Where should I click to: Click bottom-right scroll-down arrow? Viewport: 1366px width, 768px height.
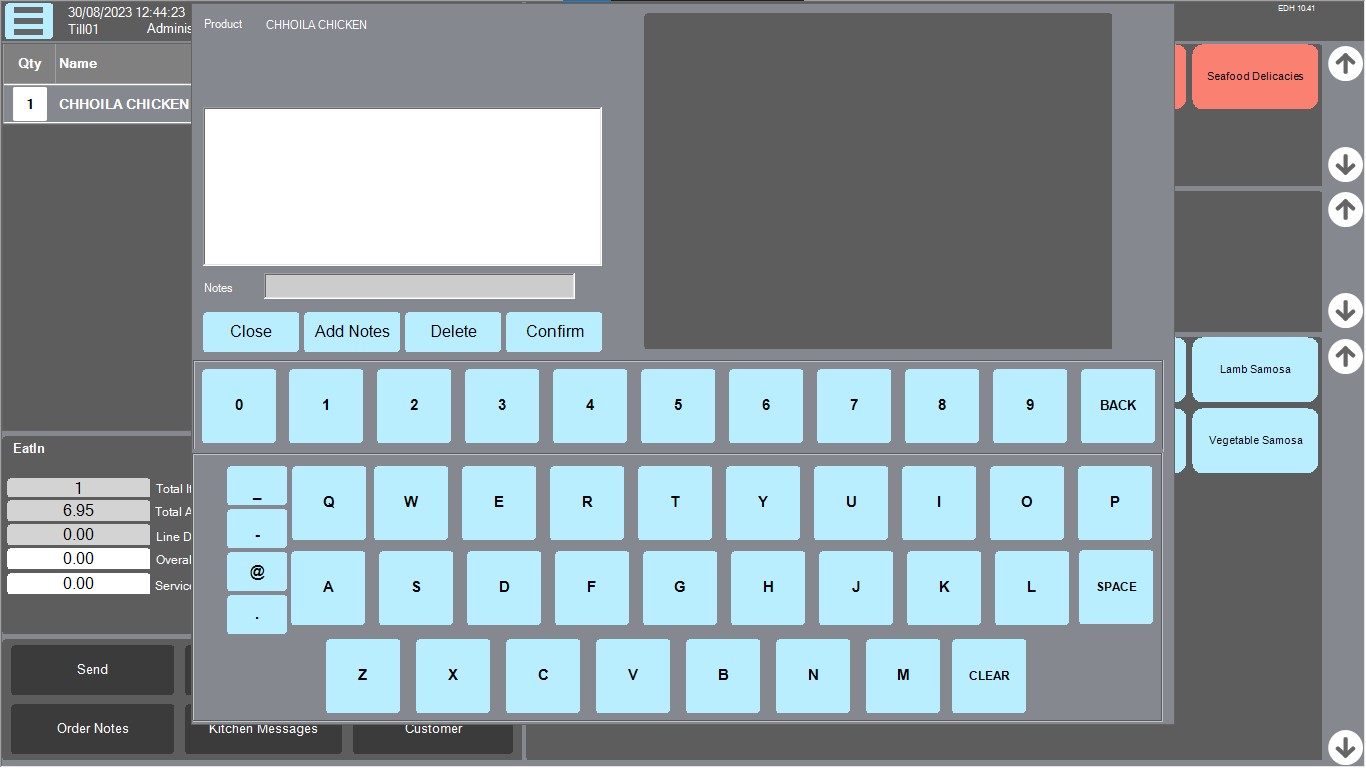click(1345, 746)
